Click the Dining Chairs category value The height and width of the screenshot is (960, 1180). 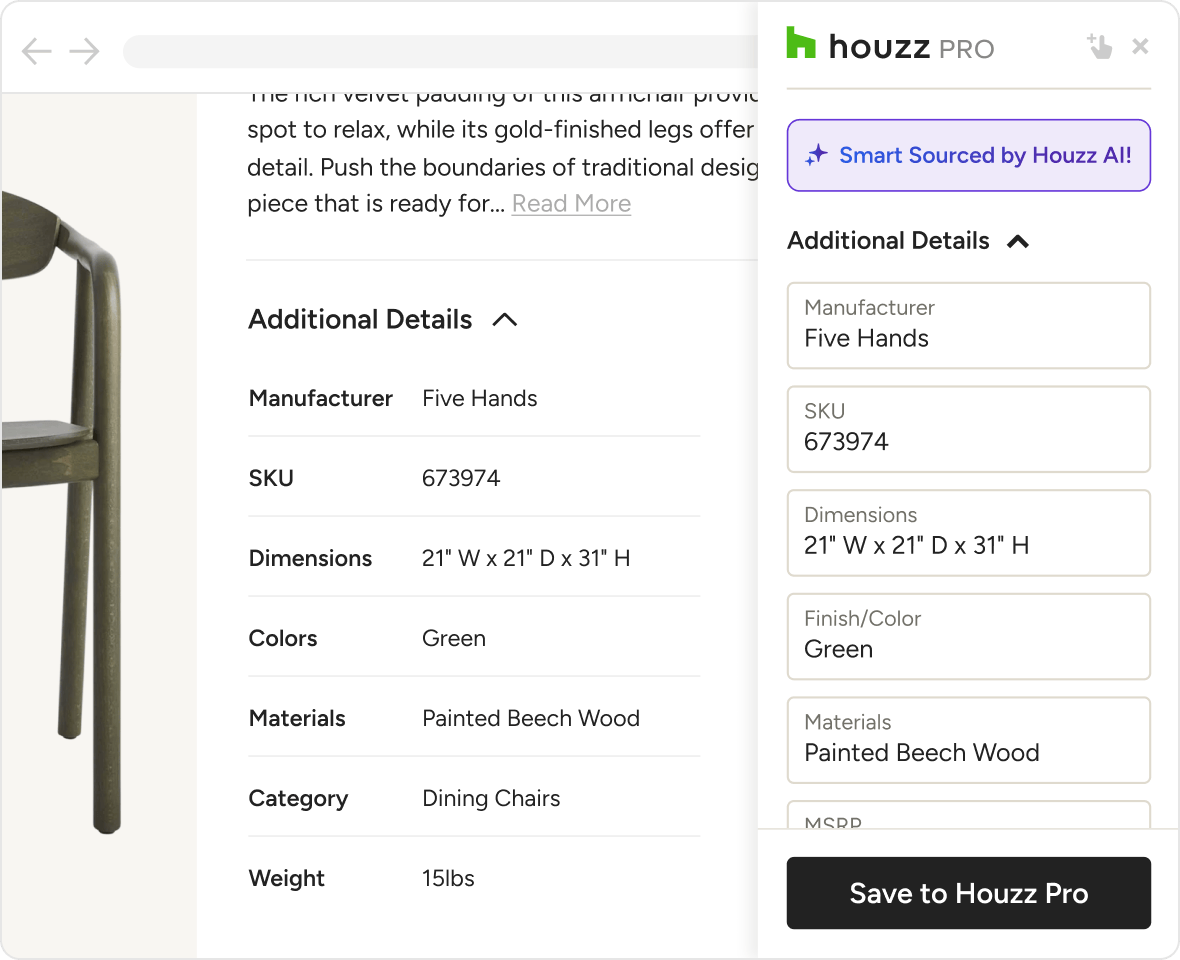pyautogui.click(x=491, y=798)
